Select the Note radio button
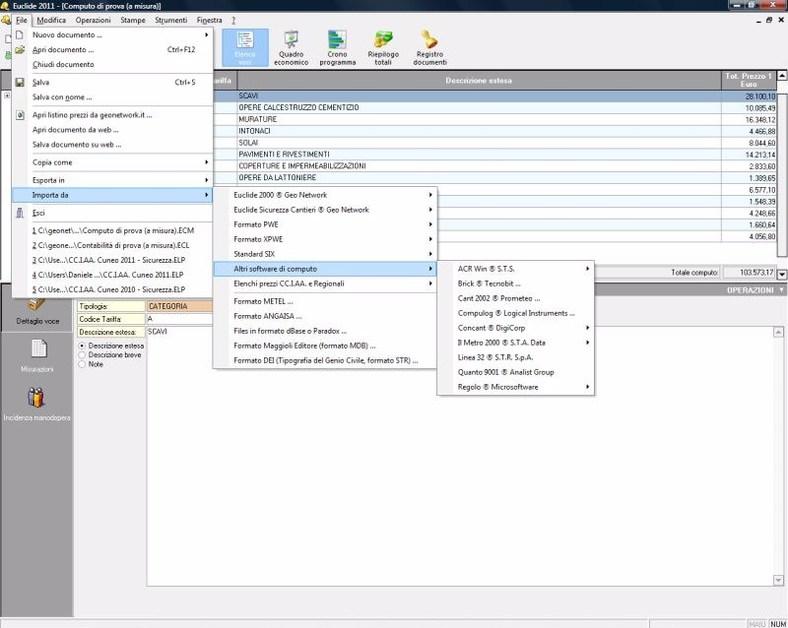 point(82,364)
